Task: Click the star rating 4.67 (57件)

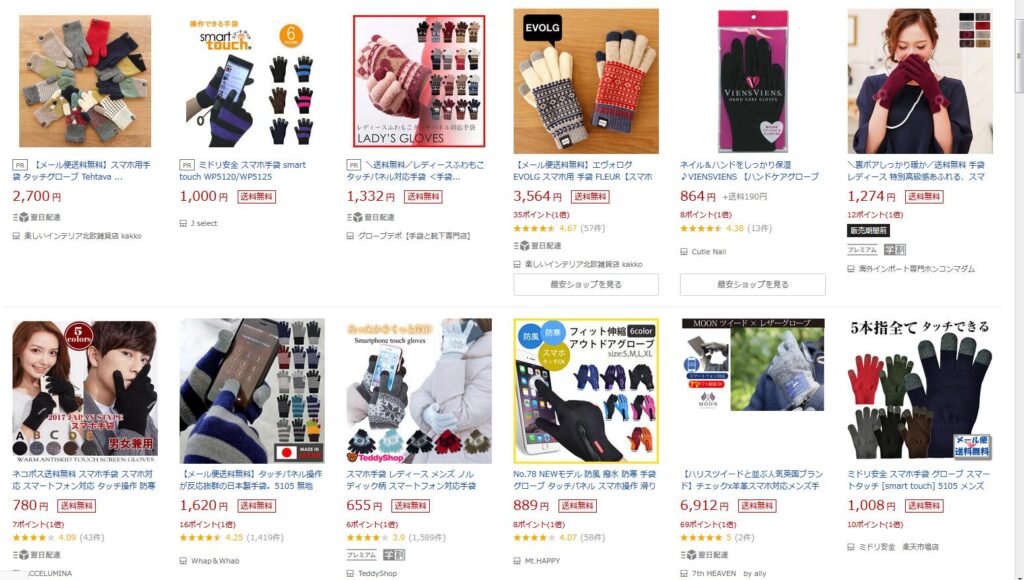Action: point(559,229)
